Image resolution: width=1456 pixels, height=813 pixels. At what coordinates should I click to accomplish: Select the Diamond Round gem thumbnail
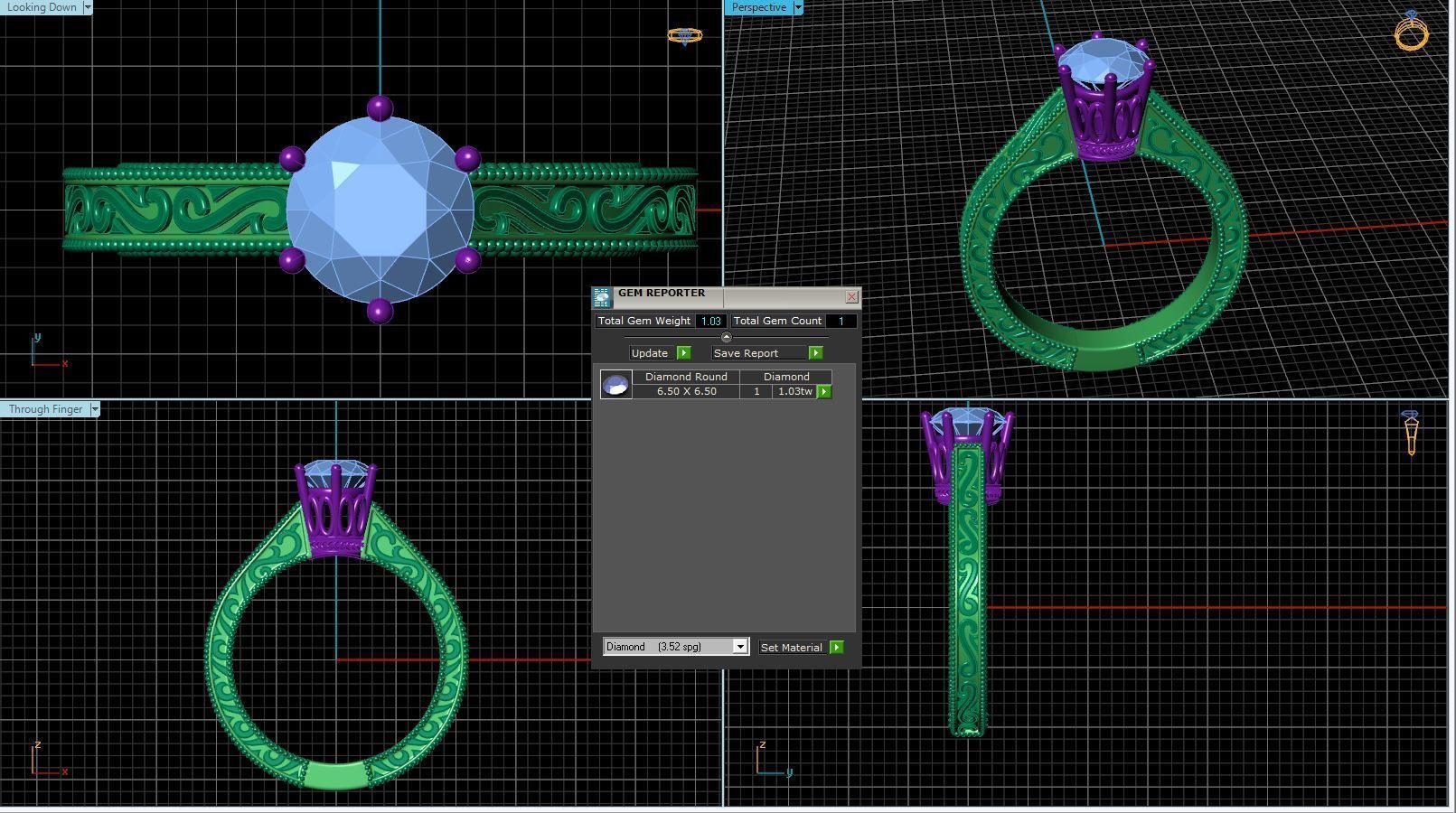(616, 384)
